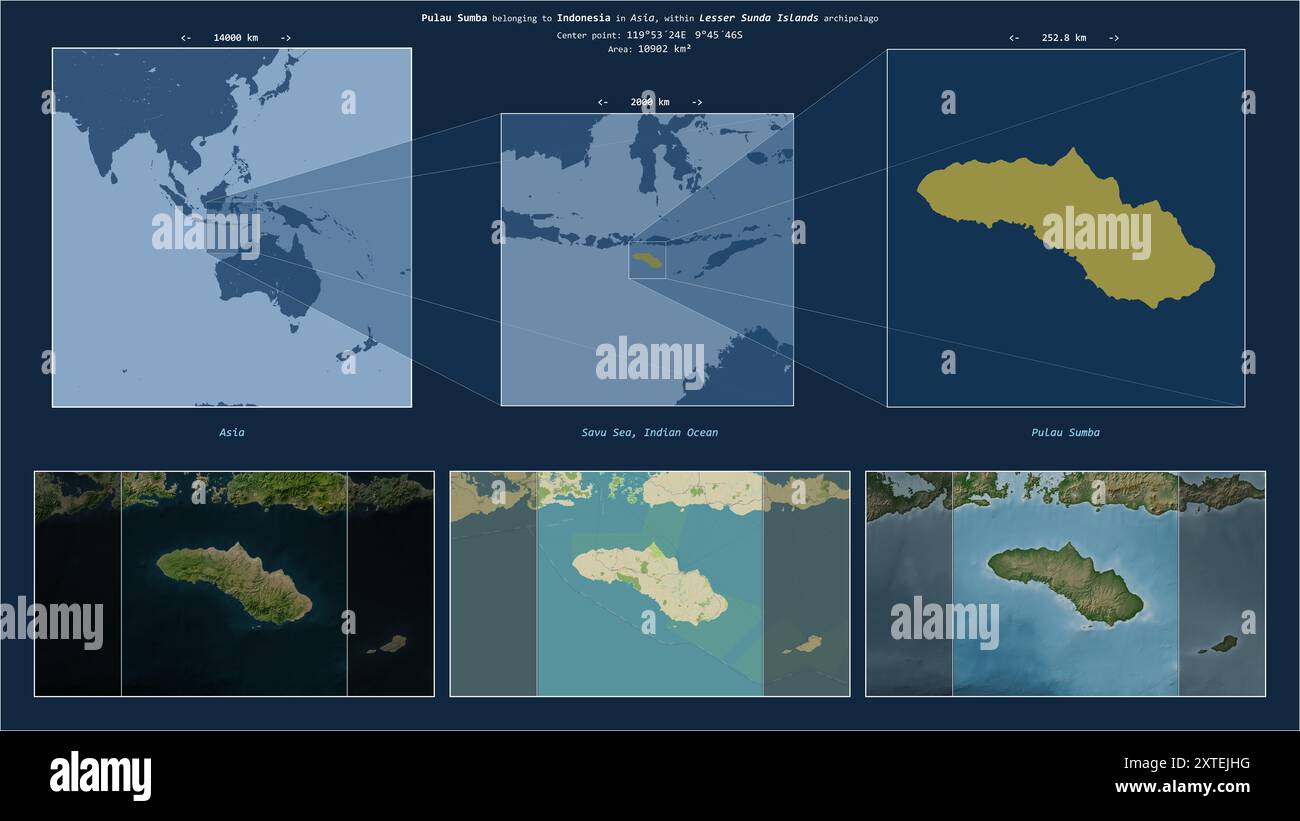The width and height of the screenshot is (1300, 821).
Task: Select the Savu Sea regional map panel
Action: [x=647, y=260]
